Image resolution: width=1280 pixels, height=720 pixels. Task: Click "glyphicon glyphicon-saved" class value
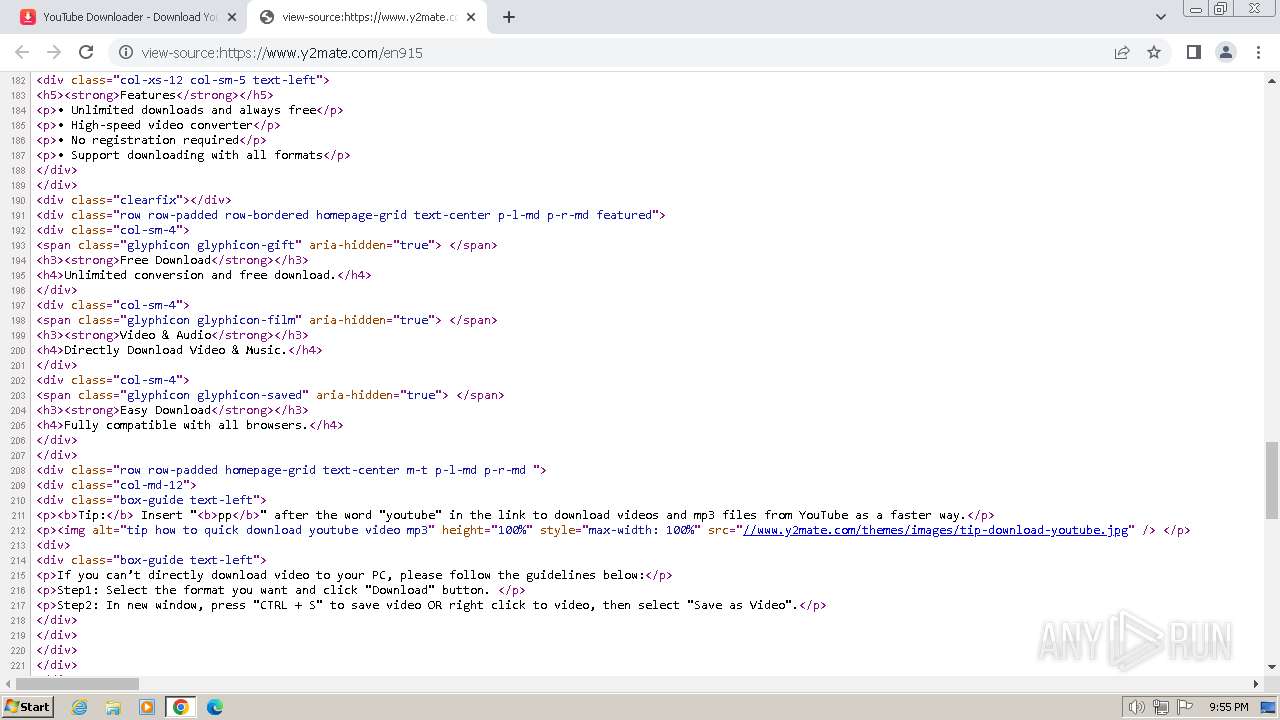point(214,395)
